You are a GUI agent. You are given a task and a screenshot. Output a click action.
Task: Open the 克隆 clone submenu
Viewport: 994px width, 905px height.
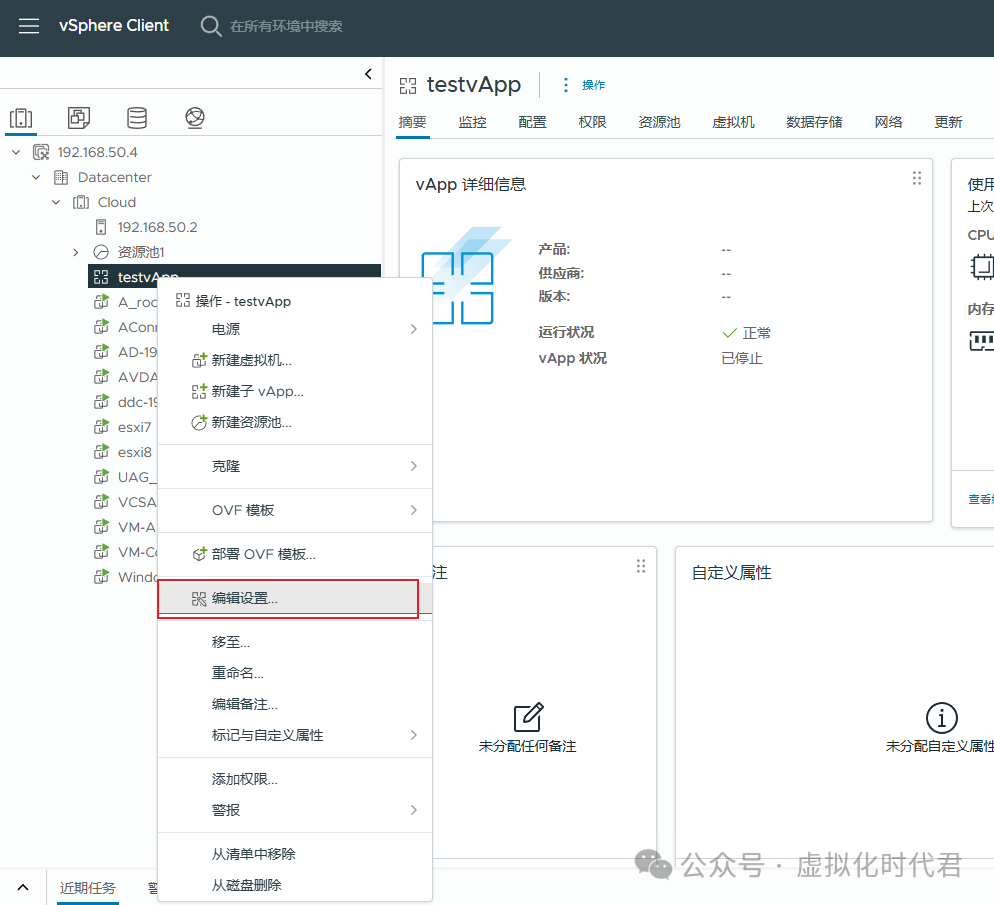click(295, 466)
